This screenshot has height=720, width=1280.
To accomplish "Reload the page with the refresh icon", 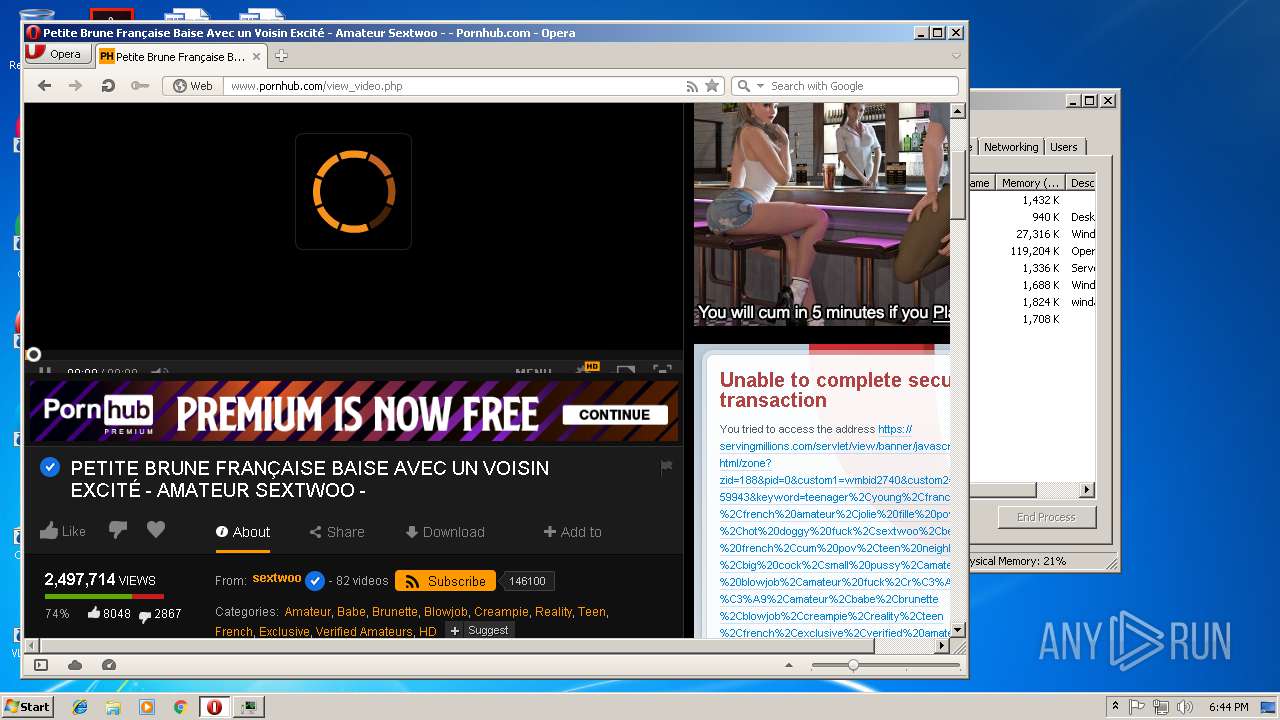I will 108,86.
